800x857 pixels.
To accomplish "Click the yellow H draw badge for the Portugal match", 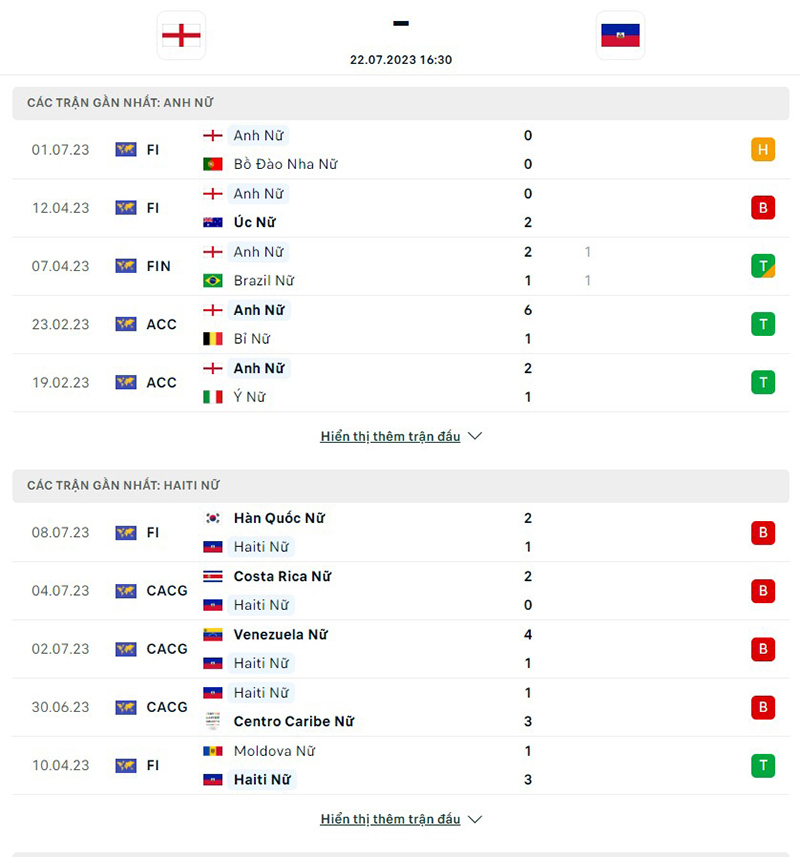I will click(x=764, y=149).
